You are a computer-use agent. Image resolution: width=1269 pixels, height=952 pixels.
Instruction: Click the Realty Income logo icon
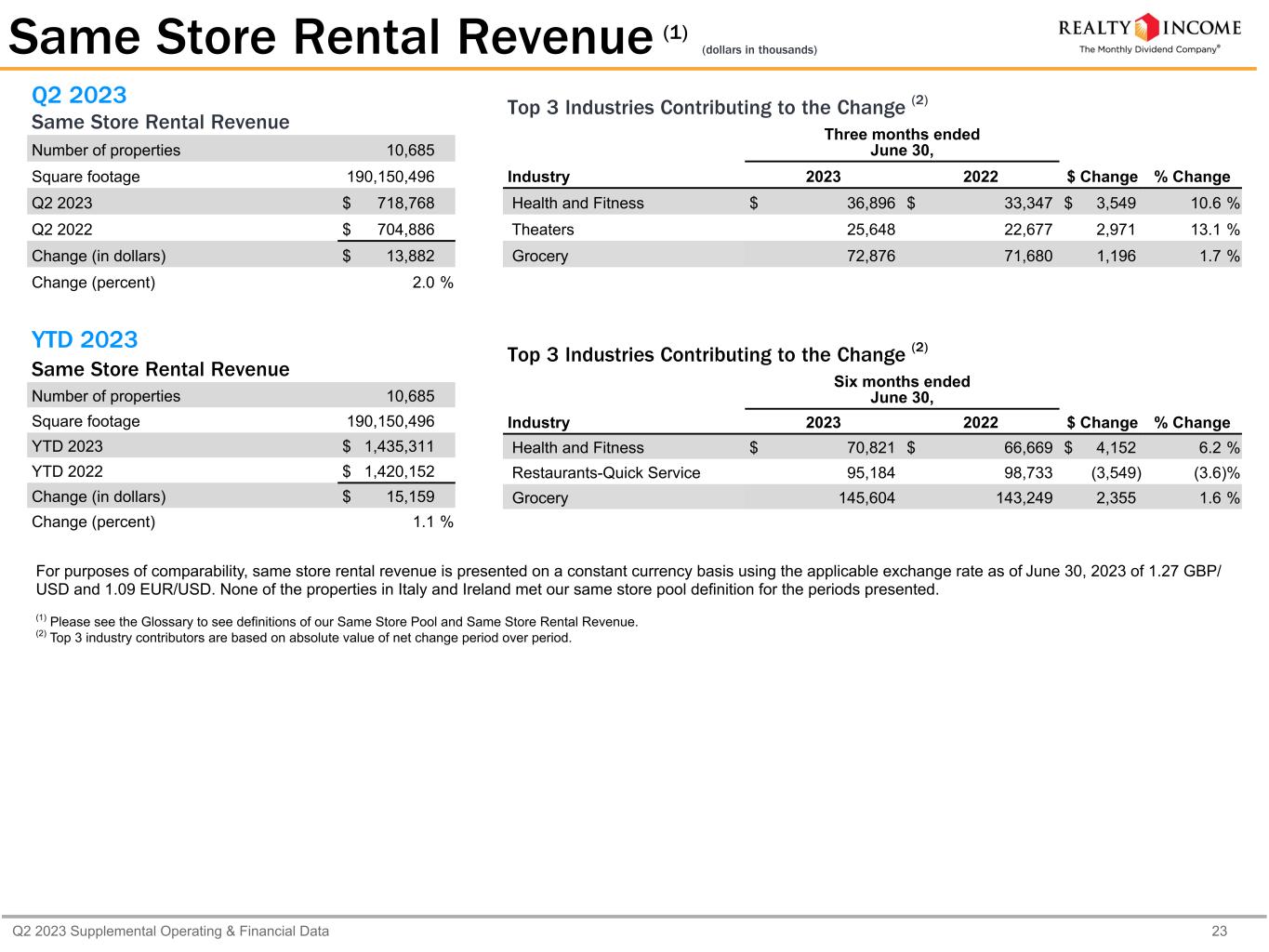coord(1149,27)
